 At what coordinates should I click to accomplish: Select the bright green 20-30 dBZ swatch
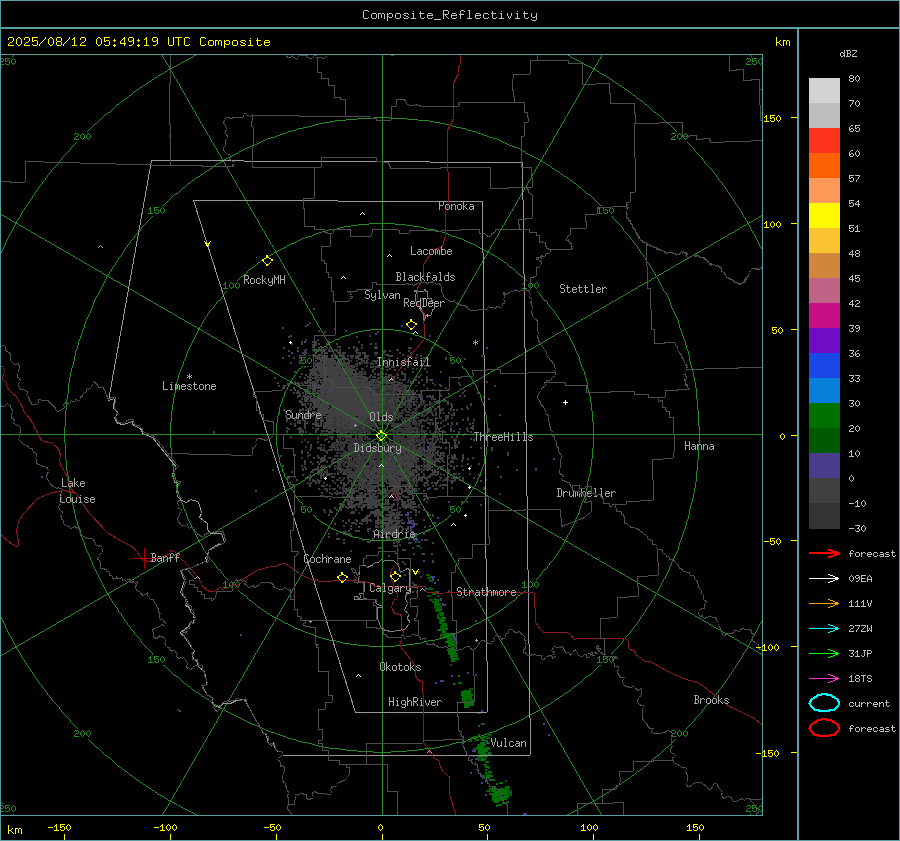tap(824, 416)
